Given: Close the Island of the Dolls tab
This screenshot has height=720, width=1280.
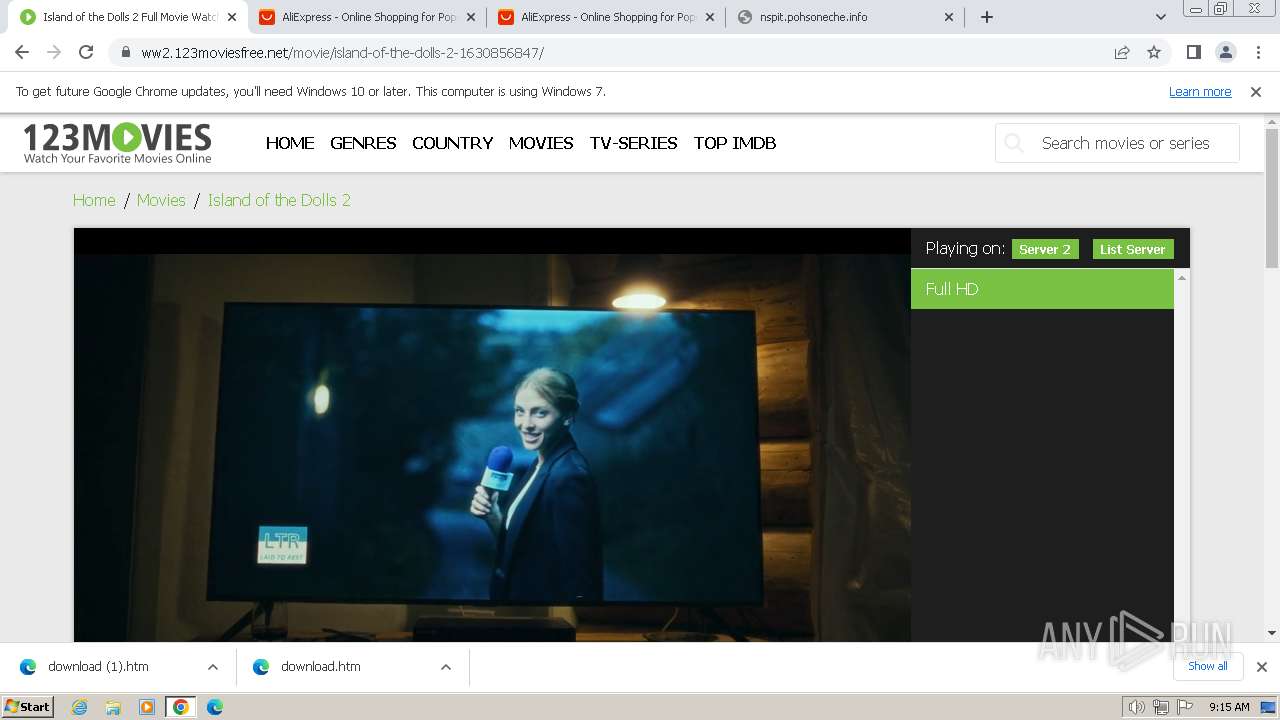Looking at the screenshot, I should coord(232,17).
